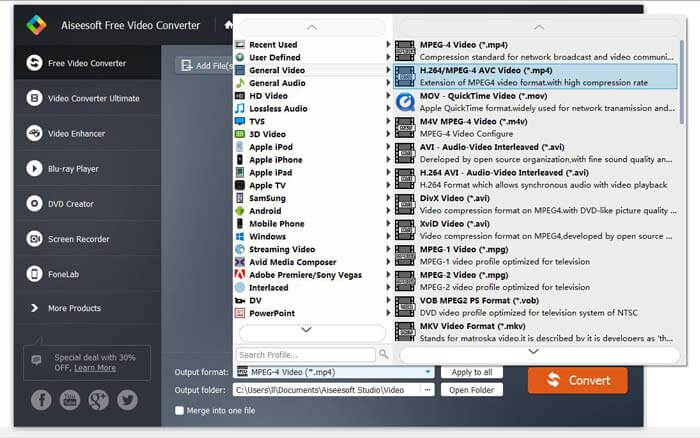Screen dimensions: 700x438
Task: Click the DV camcorder icon
Action: tap(240, 300)
